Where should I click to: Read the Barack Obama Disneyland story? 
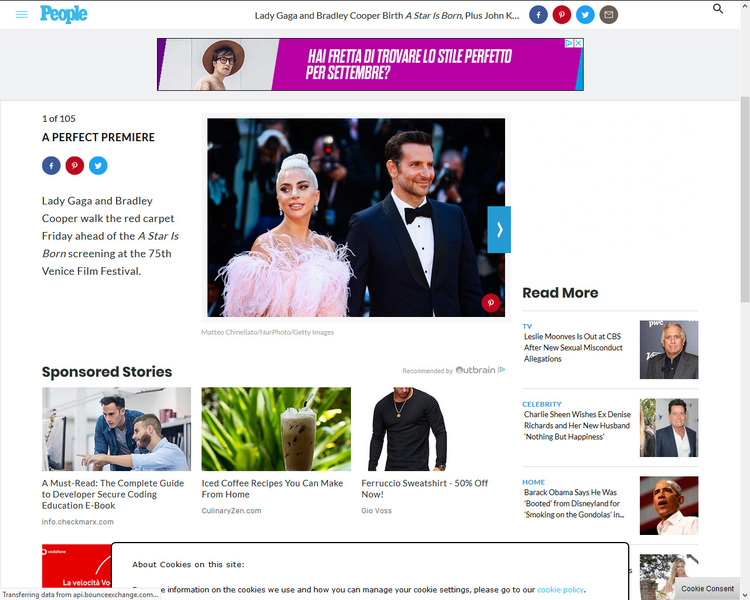574,503
